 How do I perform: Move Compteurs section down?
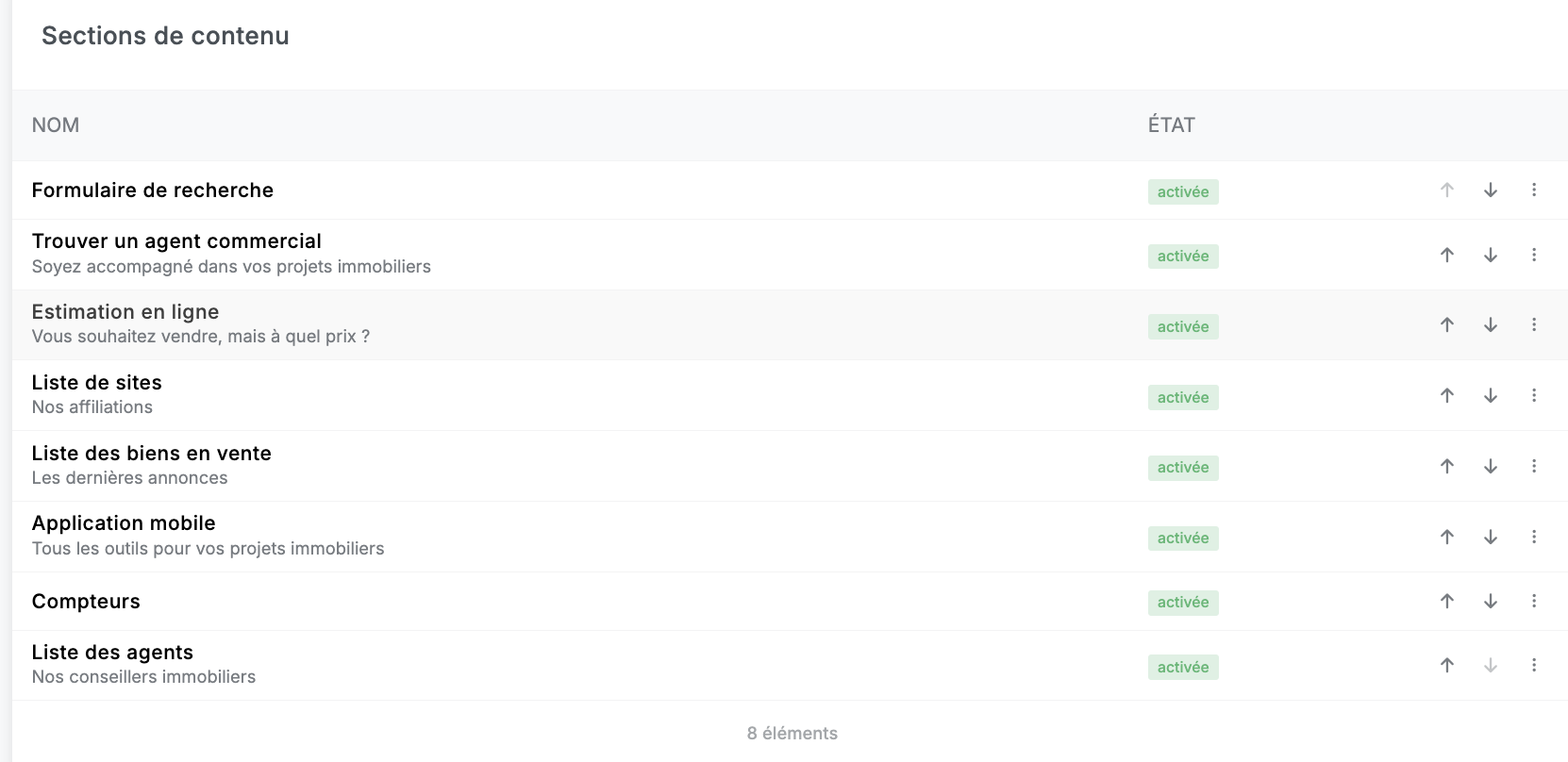1491,601
